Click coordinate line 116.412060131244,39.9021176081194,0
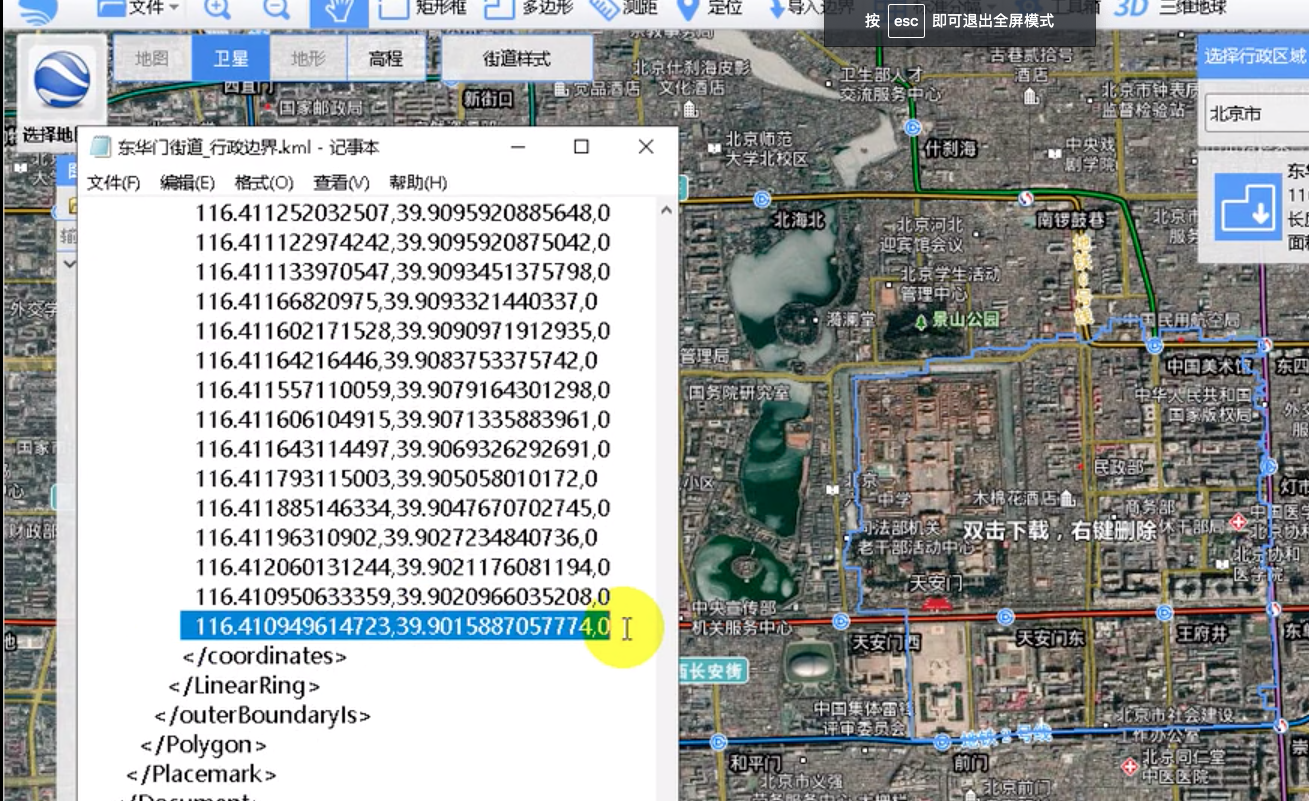 (402, 567)
